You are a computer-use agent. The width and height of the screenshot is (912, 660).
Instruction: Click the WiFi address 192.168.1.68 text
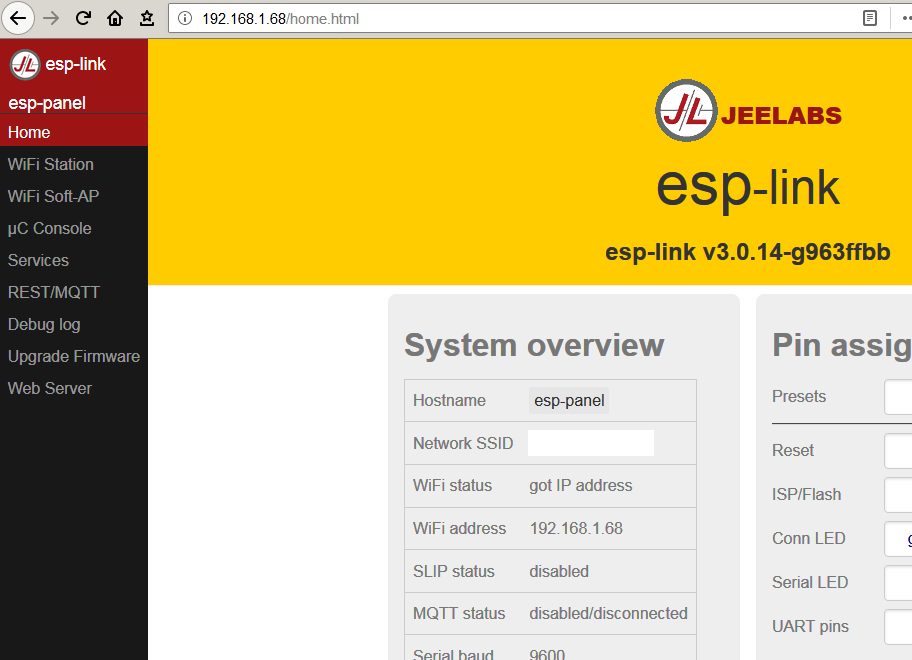click(x=576, y=528)
